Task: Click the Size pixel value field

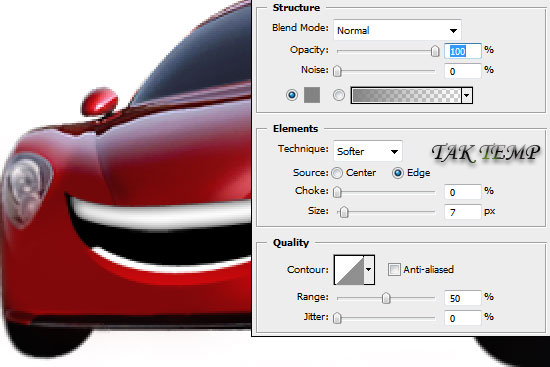Action: [x=463, y=212]
